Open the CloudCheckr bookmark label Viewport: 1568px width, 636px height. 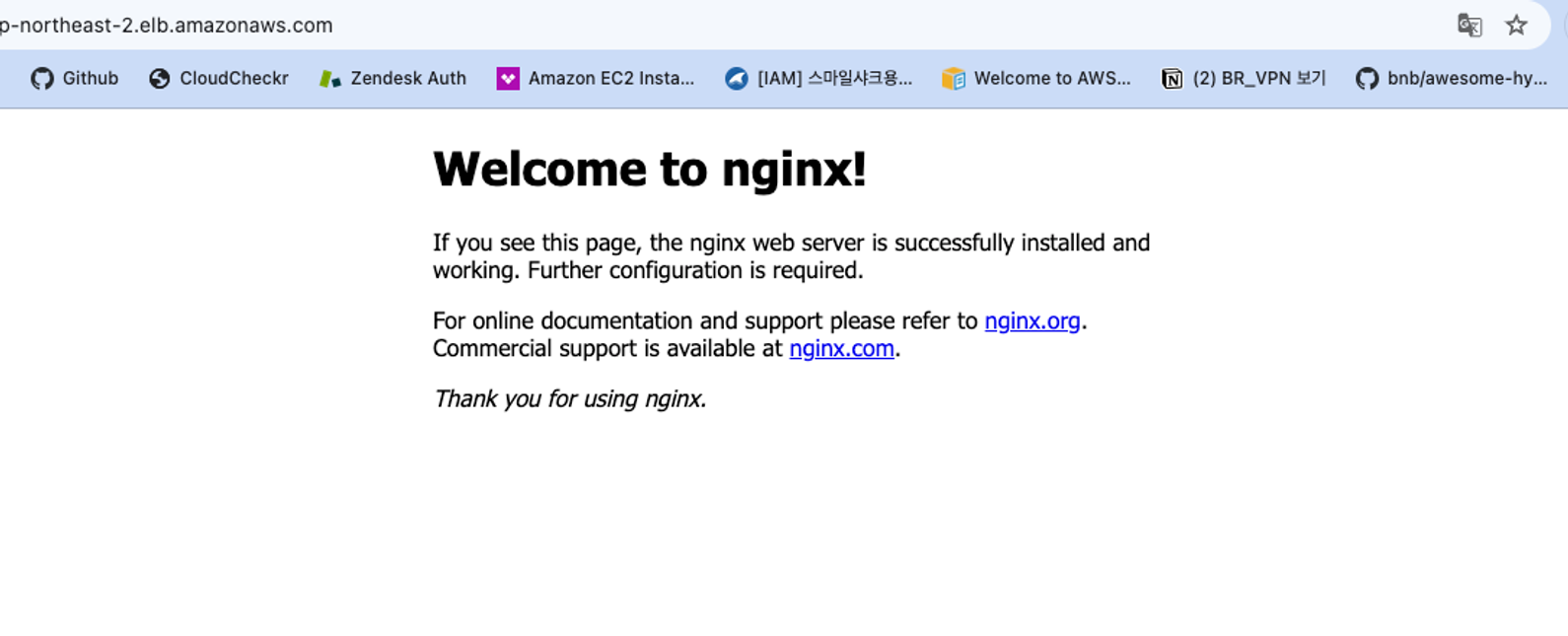tap(234, 79)
